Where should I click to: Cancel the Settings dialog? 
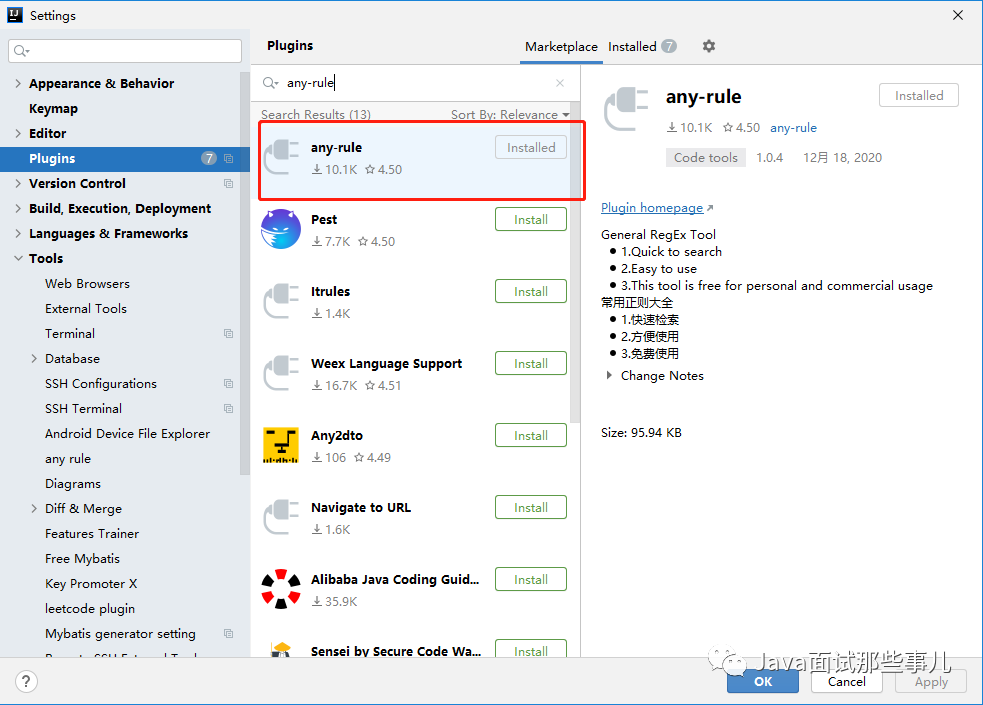tap(846, 681)
